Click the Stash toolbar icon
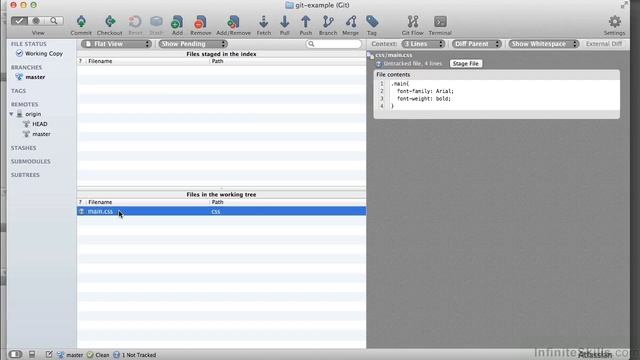Screen dimensions: 640x360 point(156,22)
